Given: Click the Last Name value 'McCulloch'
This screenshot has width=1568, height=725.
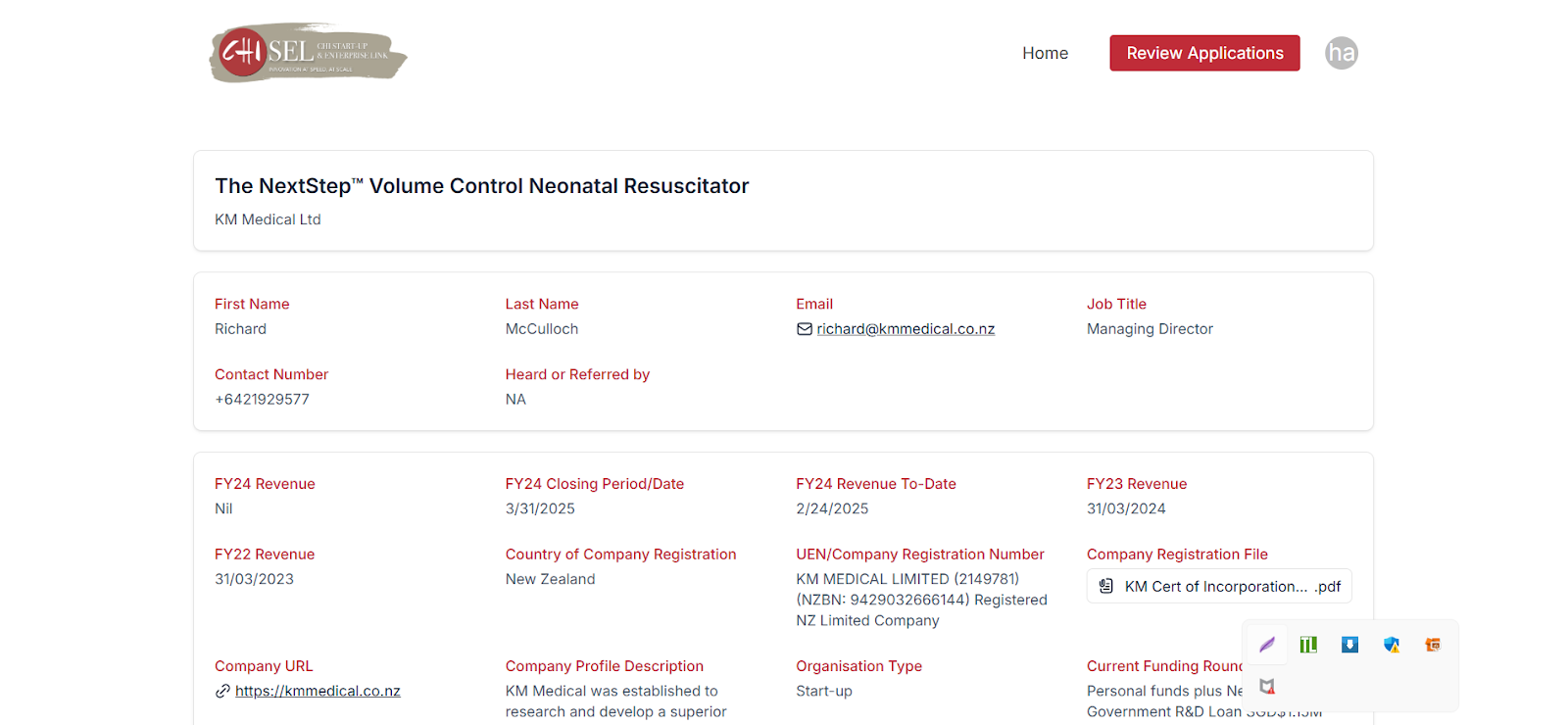Looking at the screenshot, I should point(542,329).
